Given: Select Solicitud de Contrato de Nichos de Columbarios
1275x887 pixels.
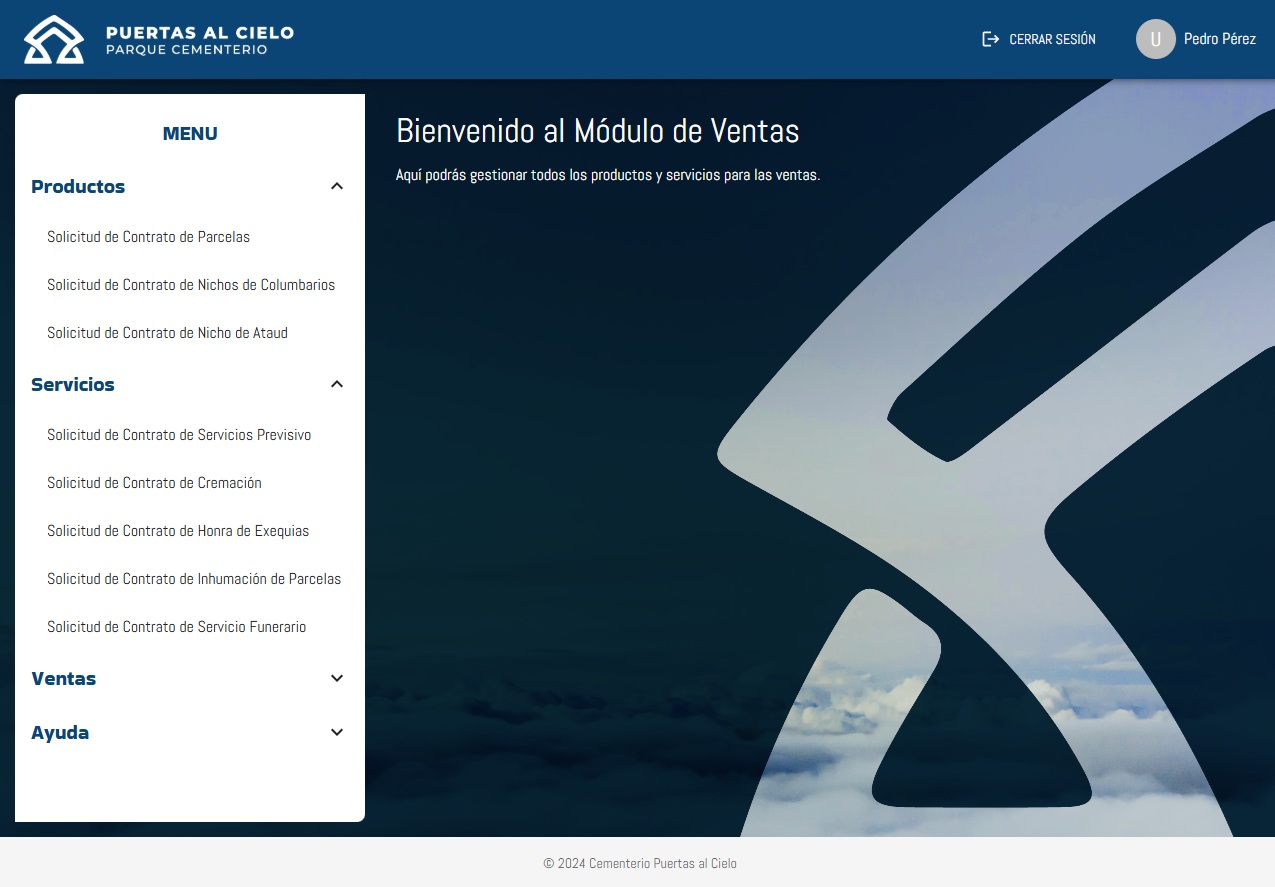Looking at the screenshot, I should [x=191, y=285].
